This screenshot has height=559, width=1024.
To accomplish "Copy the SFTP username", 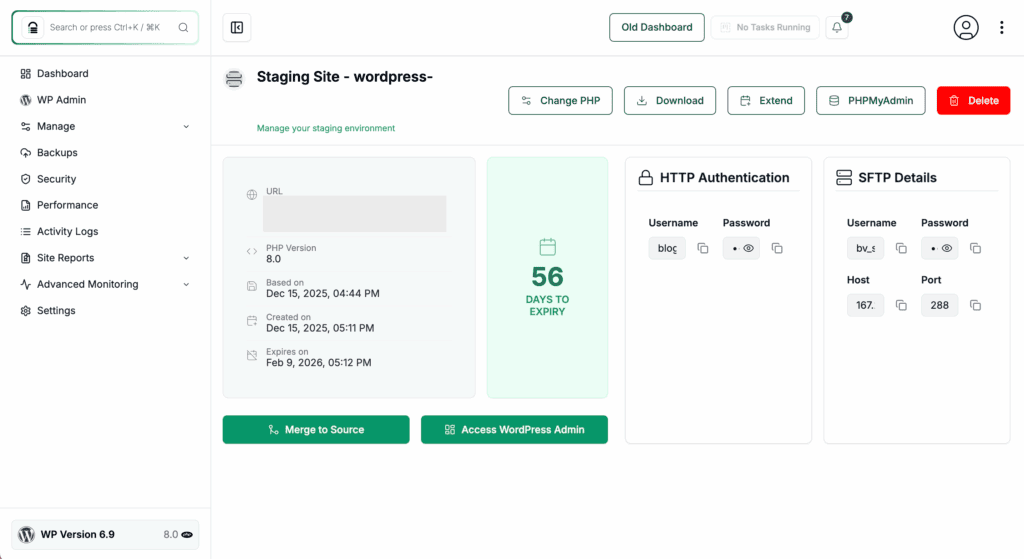I will coord(901,248).
